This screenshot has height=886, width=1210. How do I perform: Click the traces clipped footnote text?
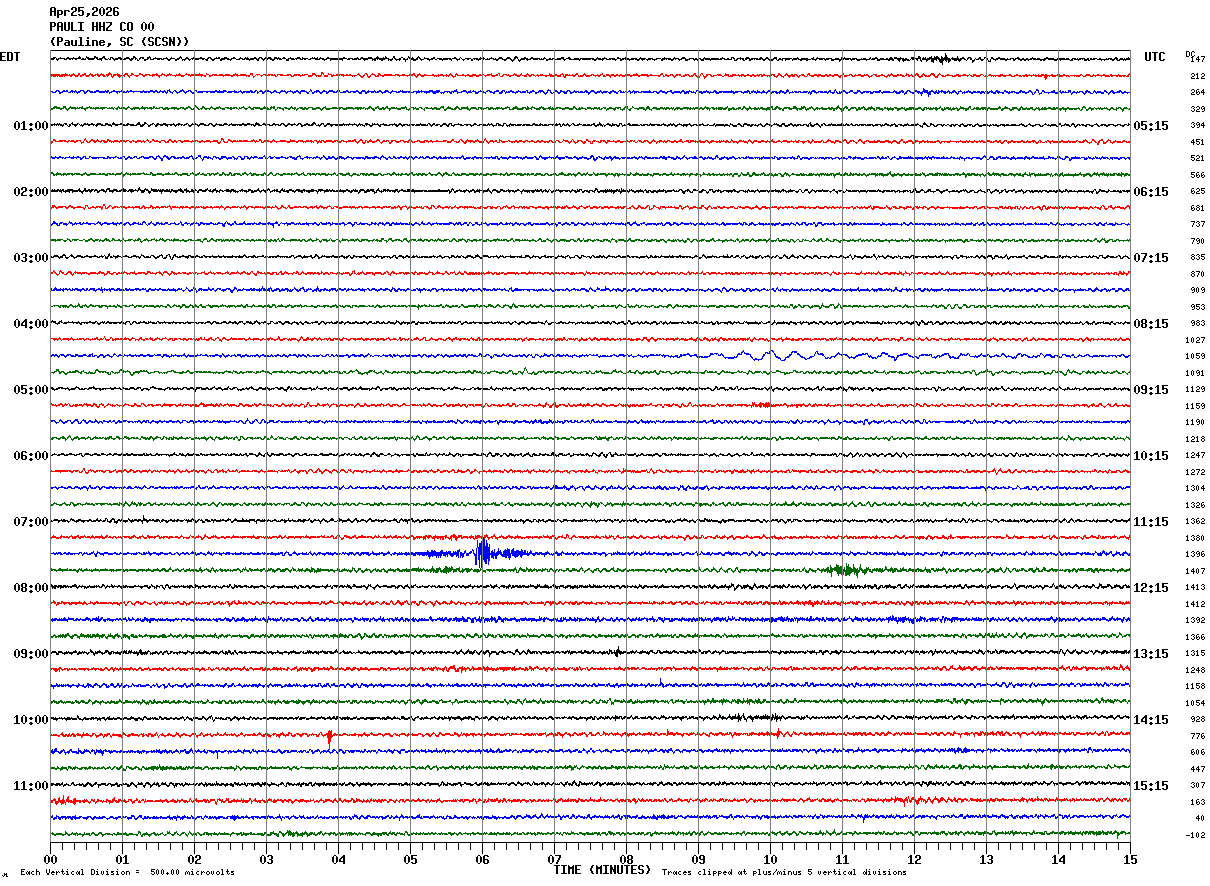click(x=784, y=873)
